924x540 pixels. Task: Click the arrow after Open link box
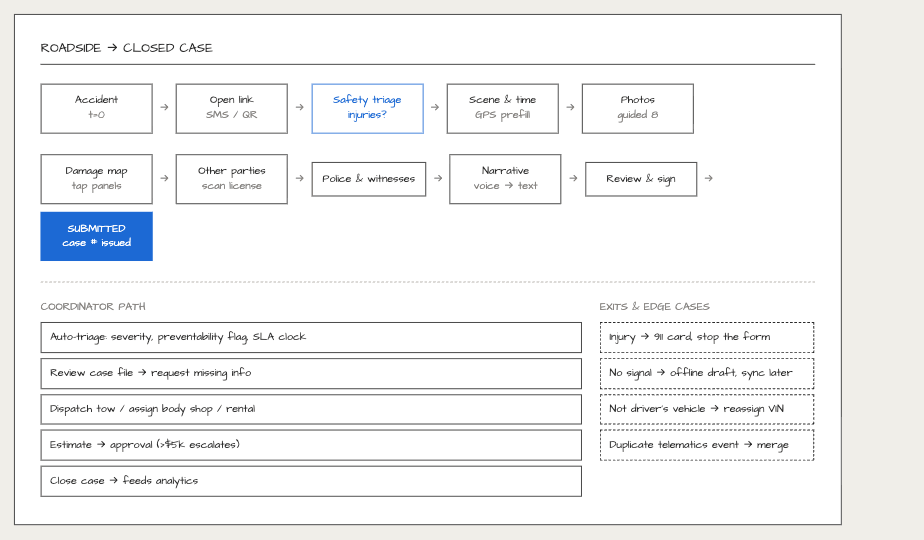pos(299,107)
